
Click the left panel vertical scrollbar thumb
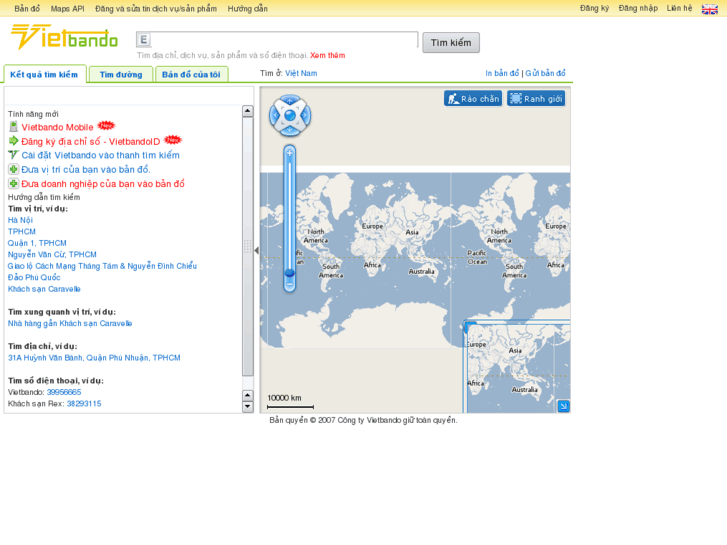248,246
